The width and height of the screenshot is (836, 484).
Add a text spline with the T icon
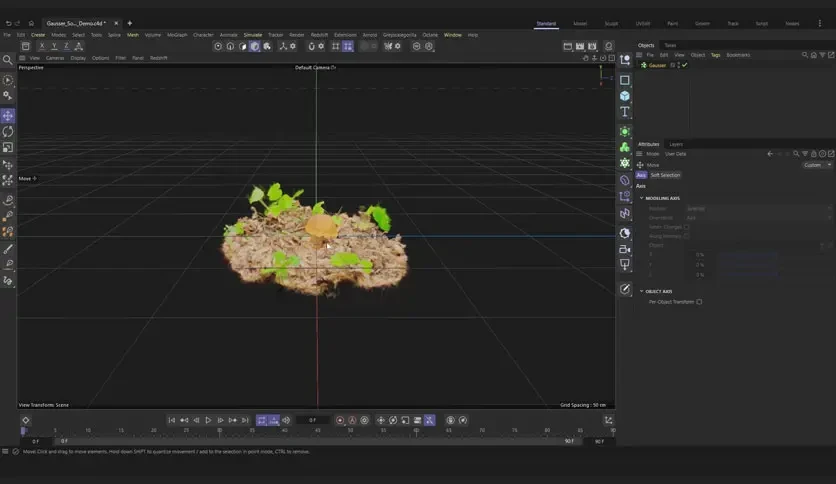[625, 112]
